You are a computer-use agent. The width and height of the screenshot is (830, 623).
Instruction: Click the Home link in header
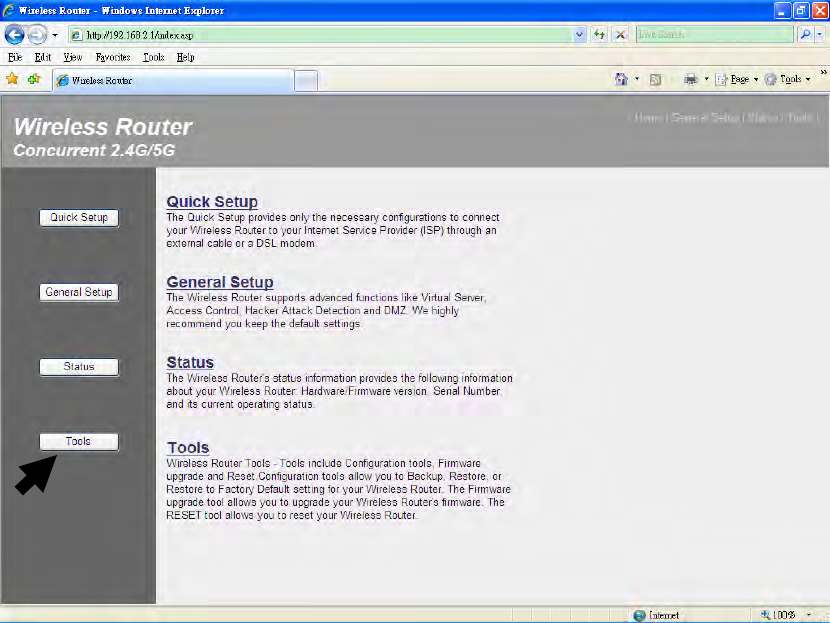648,118
